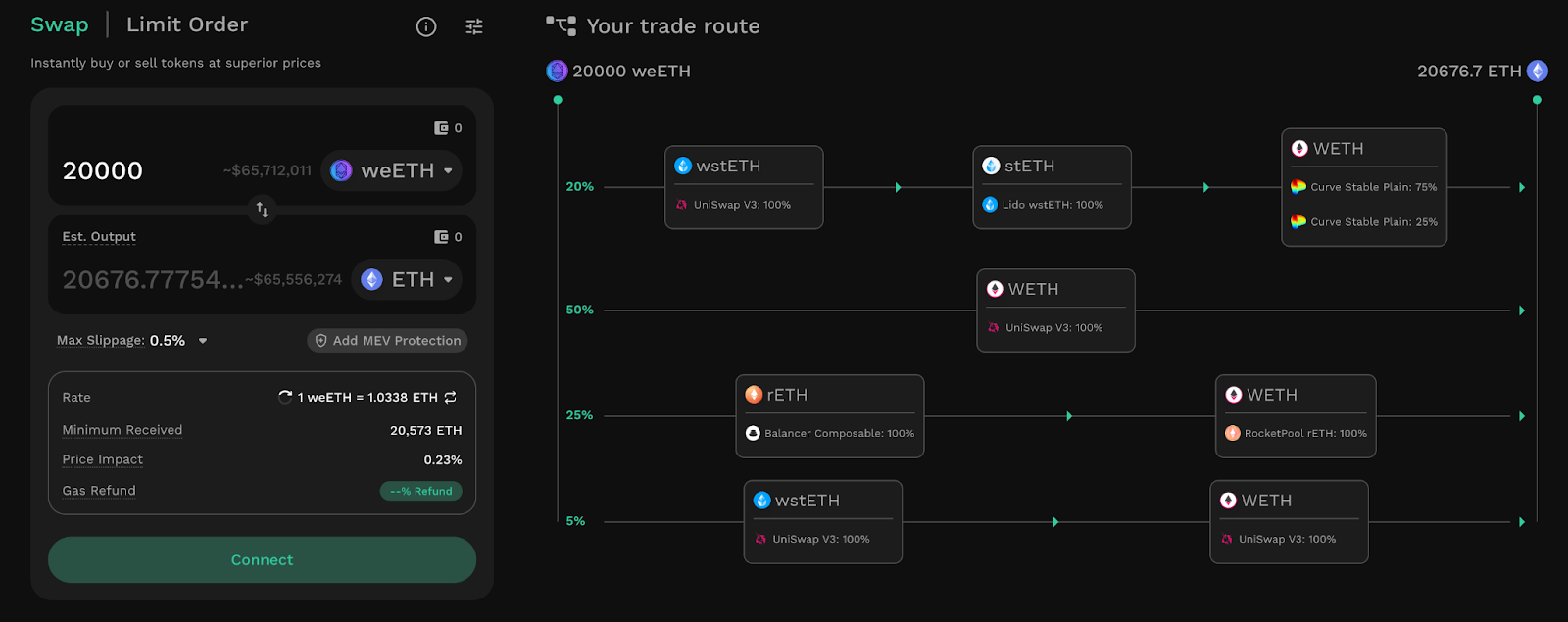
Task: Open the ETH output token dropdown
Action: point(407,279)
